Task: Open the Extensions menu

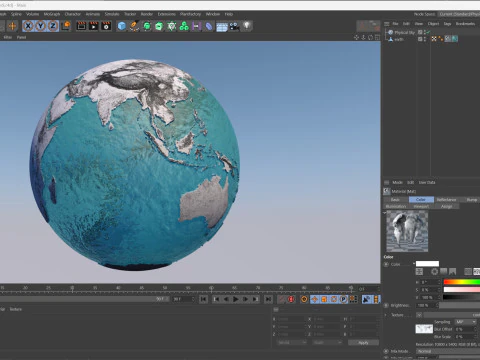Action: click(166, 14)
